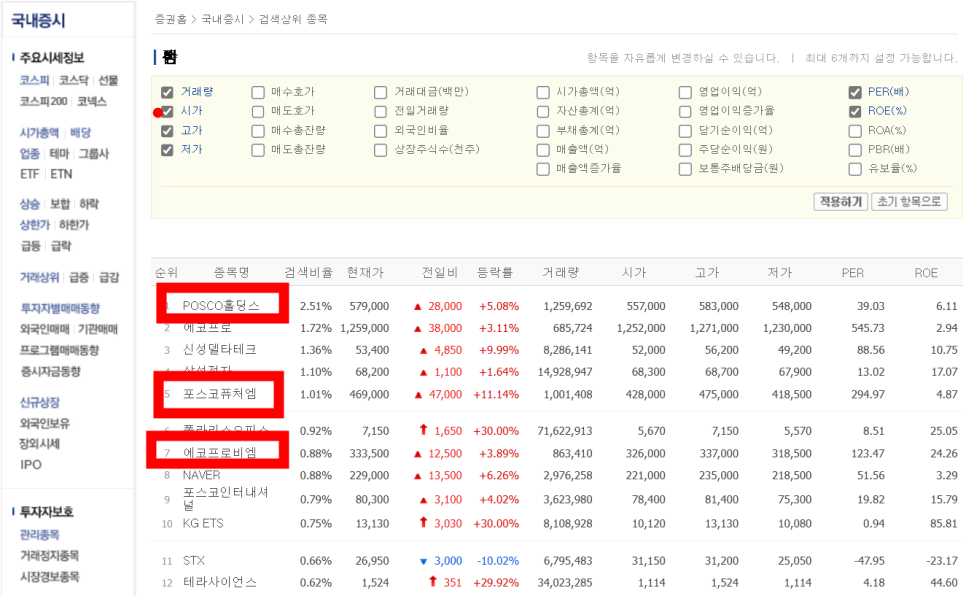Image resolution: width=966 pixels, height=596 pixels.
Task: Tick the 매출액증가율 checkbox
Action: 543,169
